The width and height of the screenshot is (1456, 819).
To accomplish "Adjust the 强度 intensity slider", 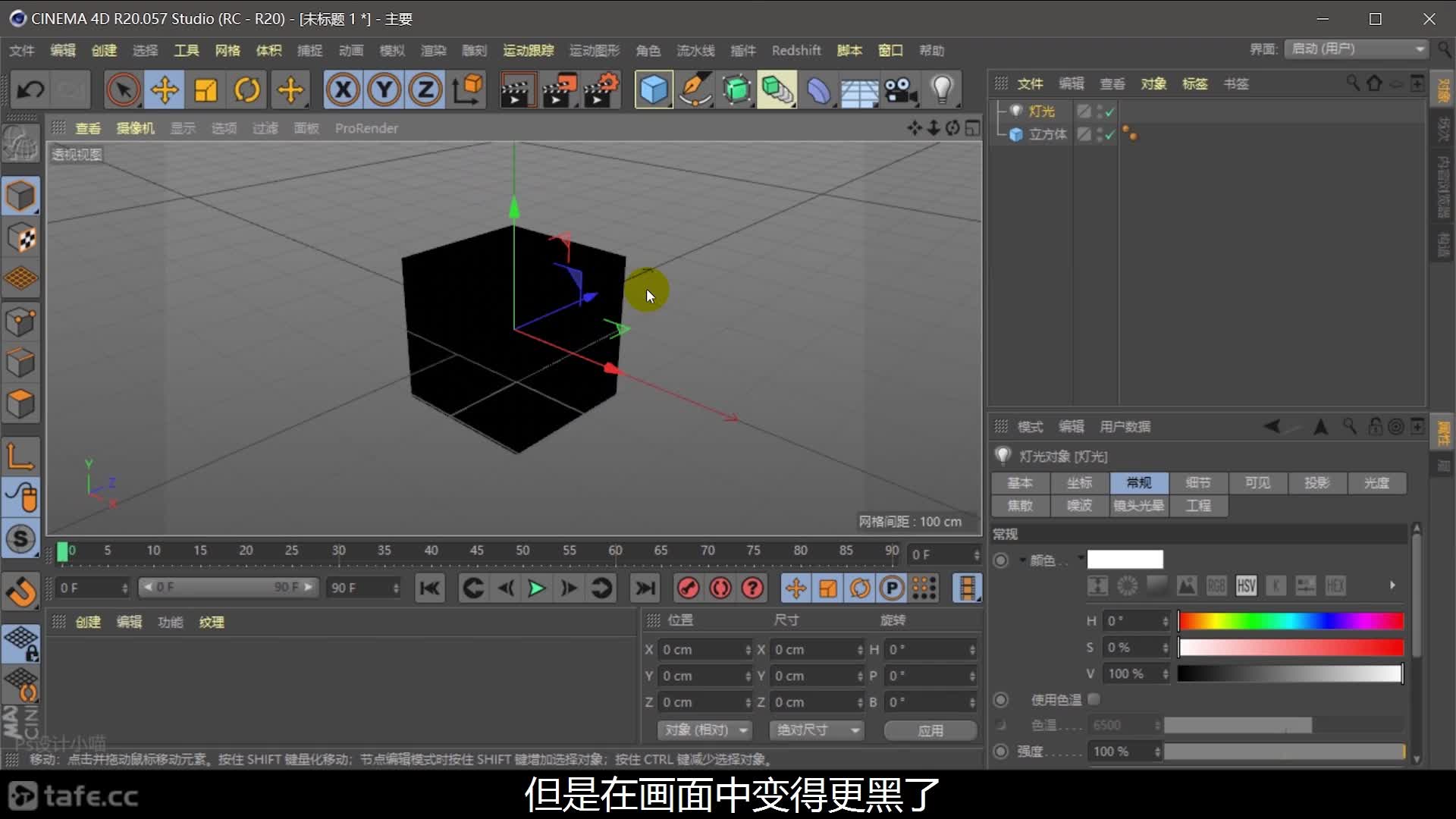I will [1285, 752].
